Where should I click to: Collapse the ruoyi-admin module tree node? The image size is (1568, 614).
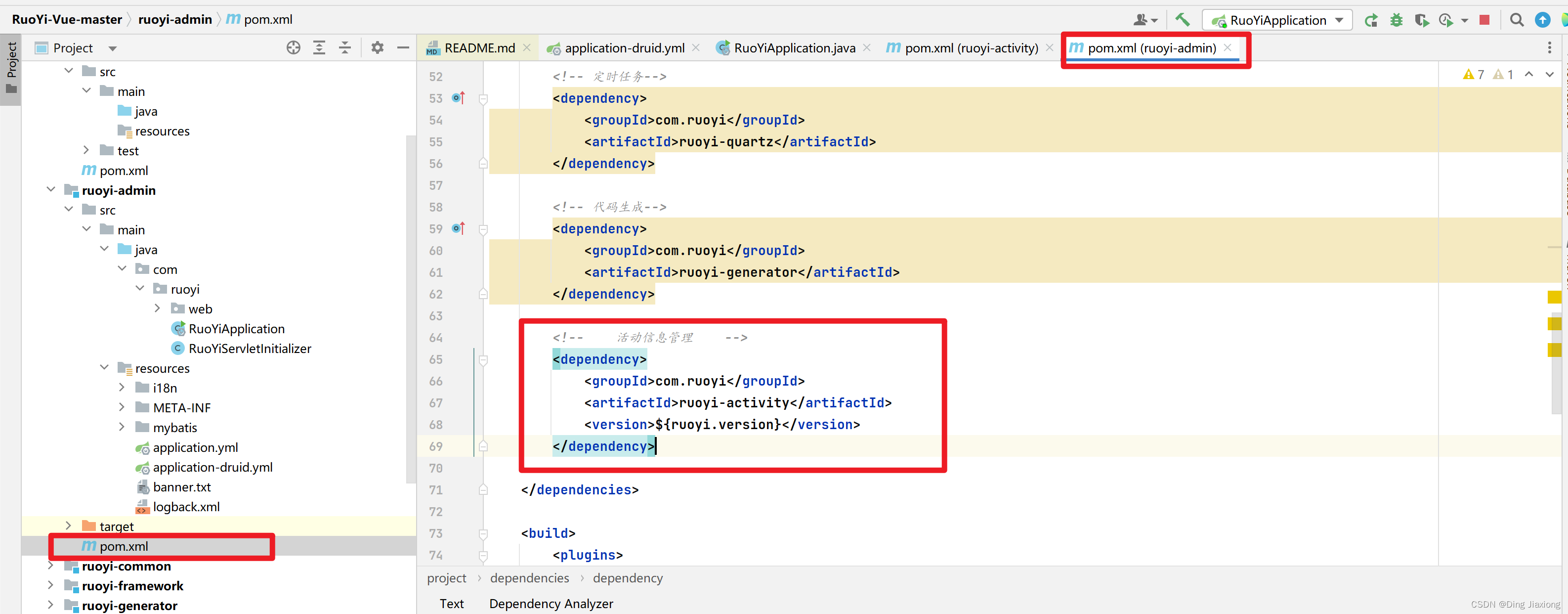pos(51,190)
